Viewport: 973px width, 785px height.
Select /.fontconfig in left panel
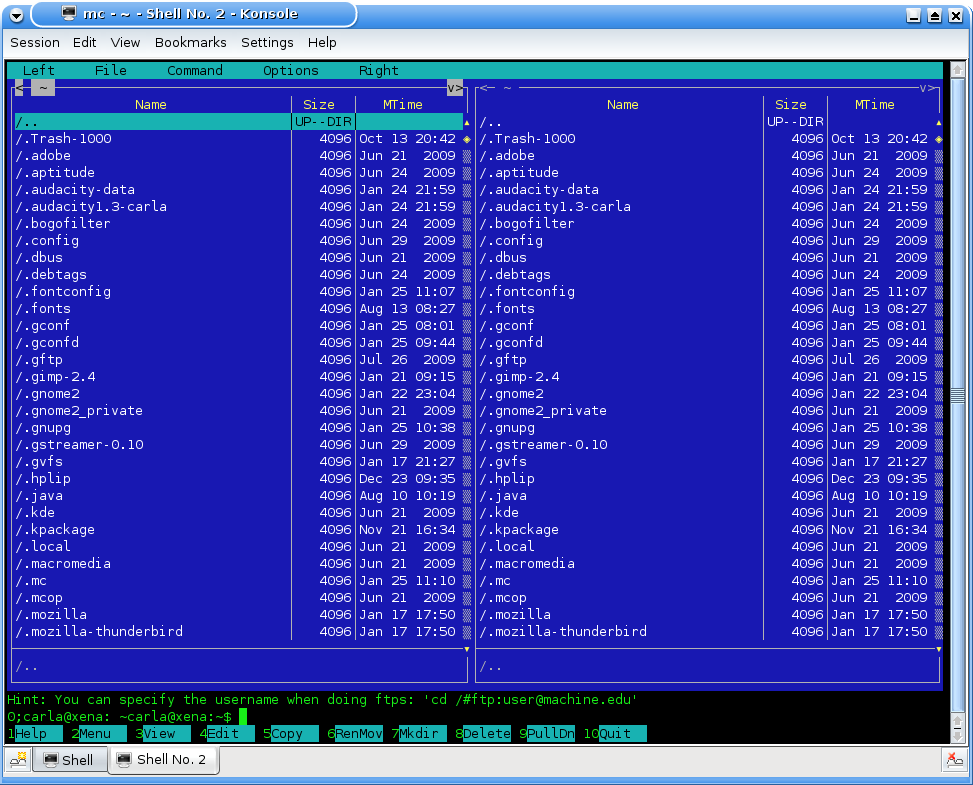(x=239, y=291)
